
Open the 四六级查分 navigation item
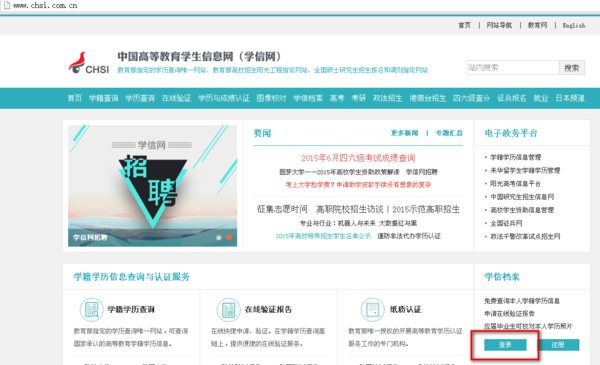[x=471, y=98]
